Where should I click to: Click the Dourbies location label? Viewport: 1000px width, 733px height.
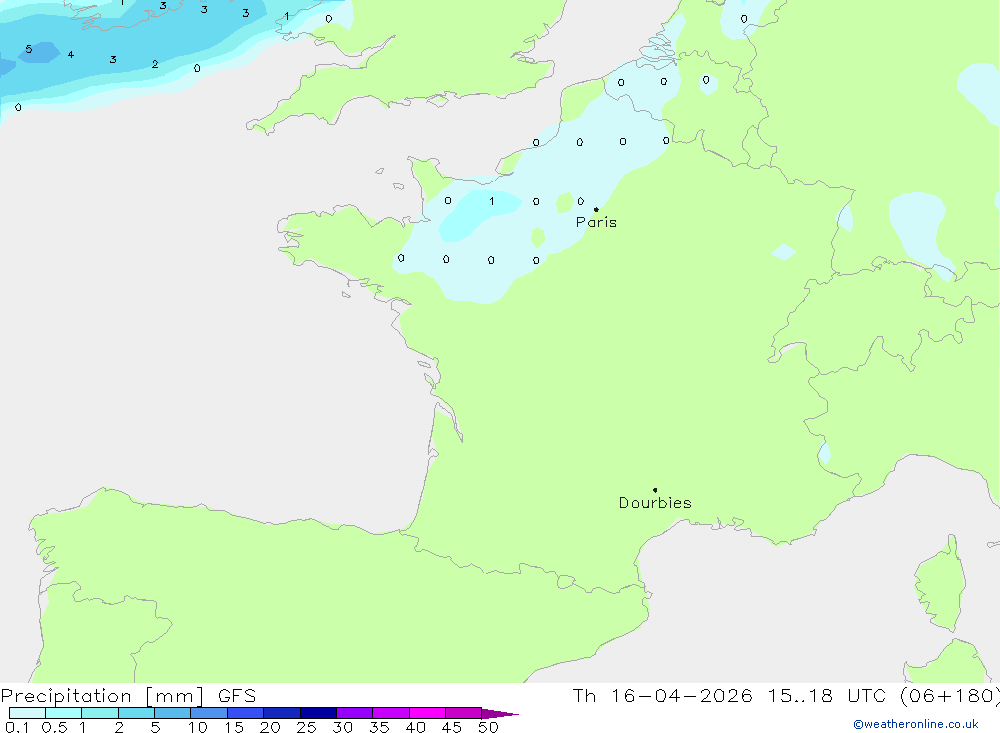655,503
